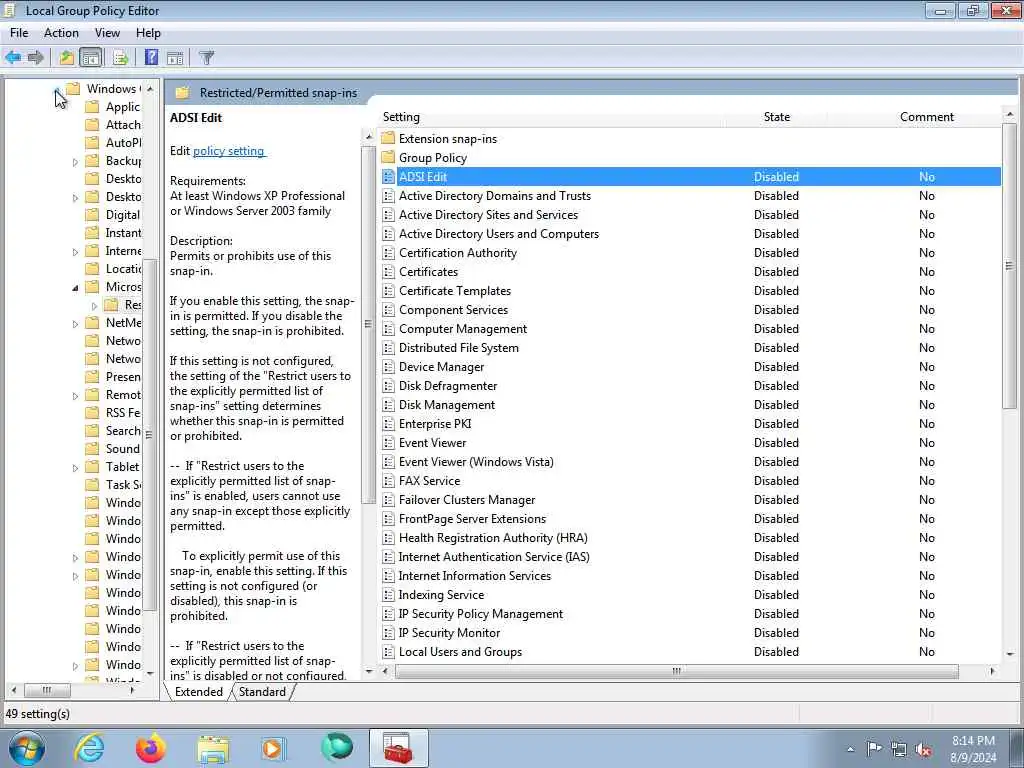
Task: Click the folder icon in the Restricted/Permitted snap-ins header
Action: pos(182,93)
